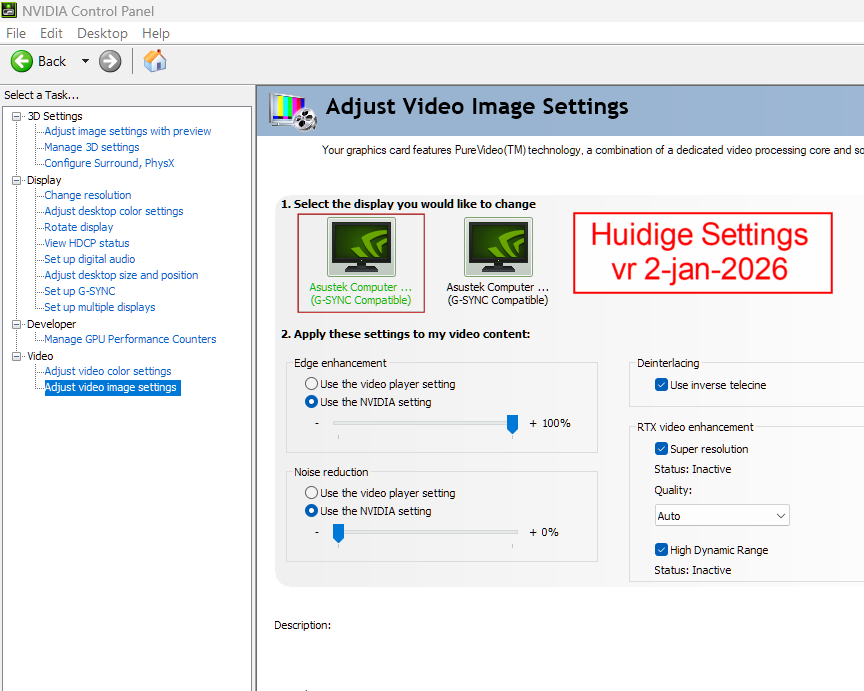Click the 'Description:' label
Screen dimensions: 864x691
303,625
